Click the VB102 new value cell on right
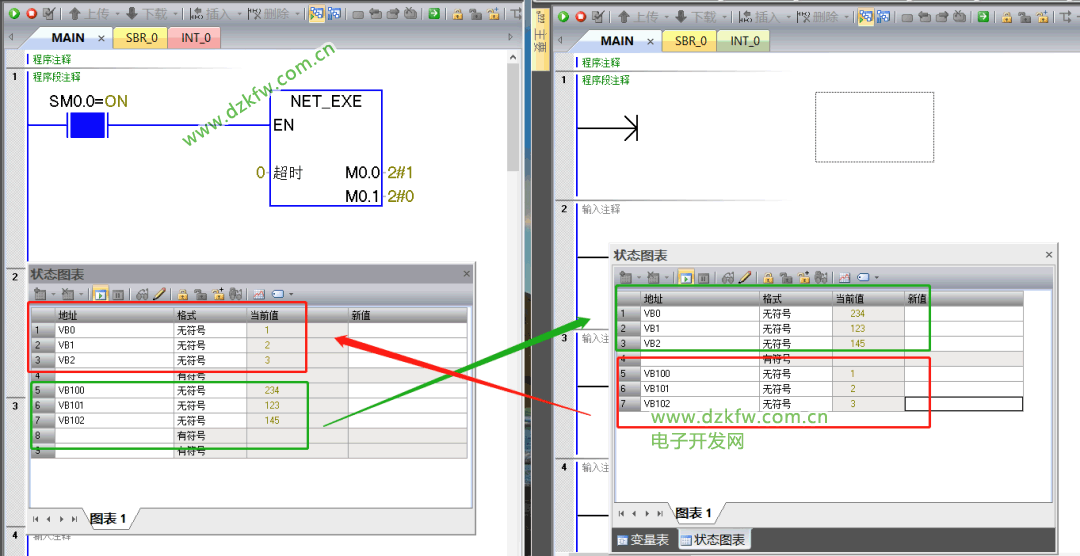The width and height of the screenshot is (1080, 556). (x=963, y=404)
